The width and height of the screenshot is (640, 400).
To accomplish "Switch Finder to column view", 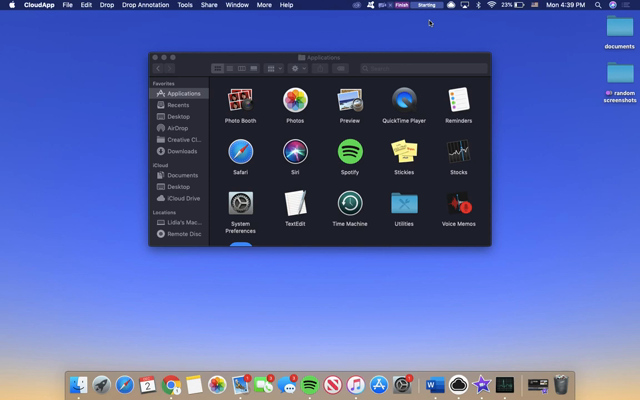I will click(x=242, y=69).
